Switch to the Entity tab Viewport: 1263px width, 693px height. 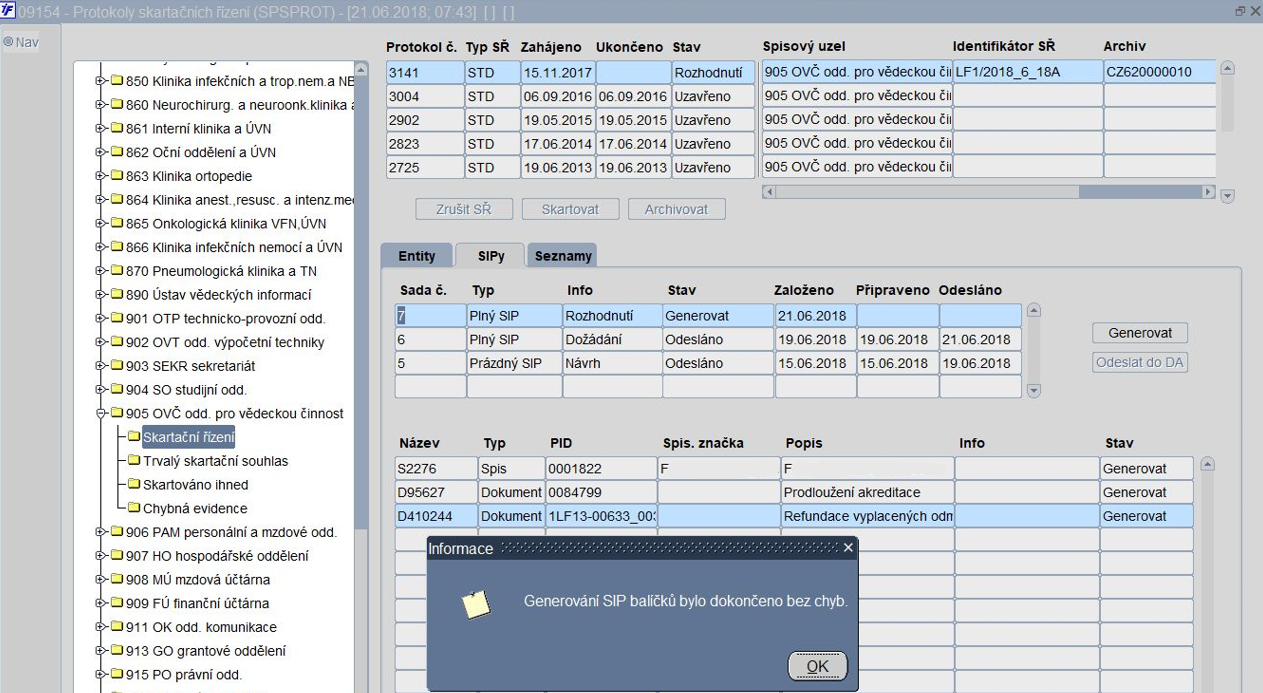(x=417, y=256)
